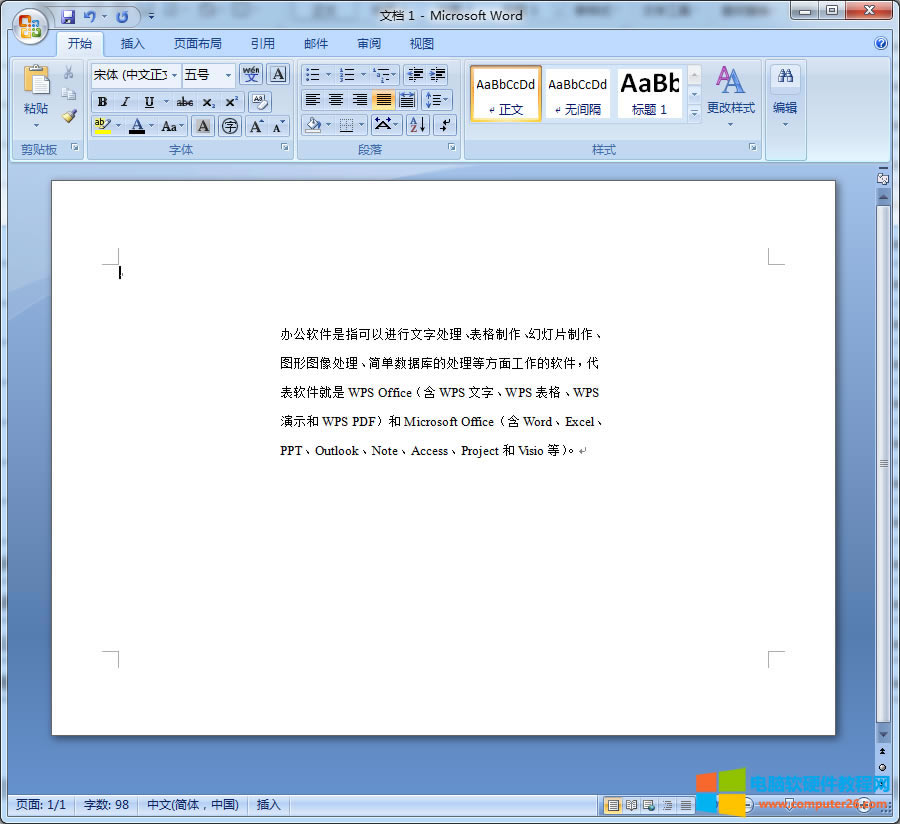The image size is (900, 824).
Task: Apply bold formatting with the B icon
Action: point(103,101)
